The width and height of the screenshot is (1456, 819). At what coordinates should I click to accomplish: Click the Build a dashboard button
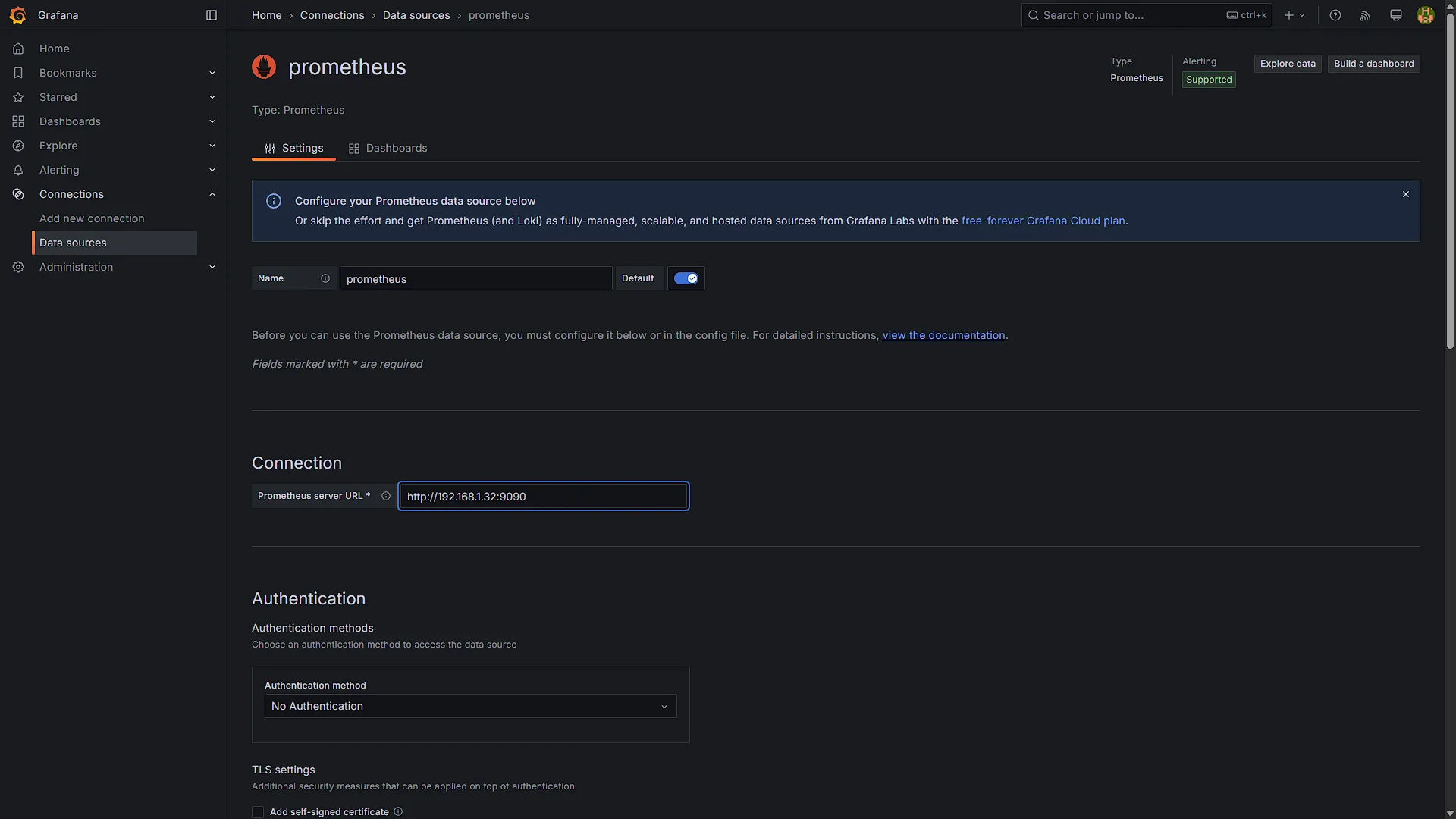[x=1373, y=64]
